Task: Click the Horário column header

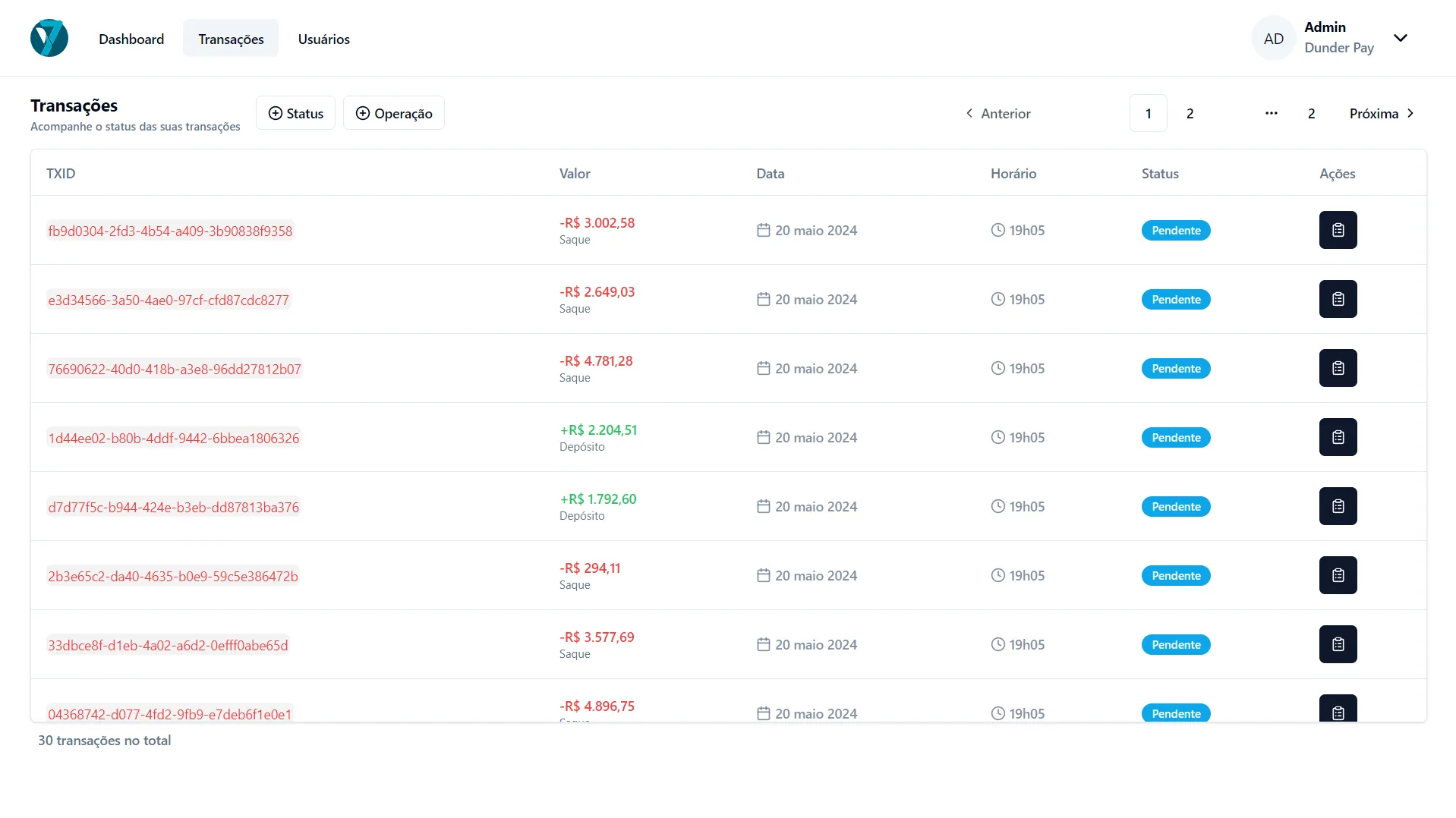Action: coord(1013,173)
